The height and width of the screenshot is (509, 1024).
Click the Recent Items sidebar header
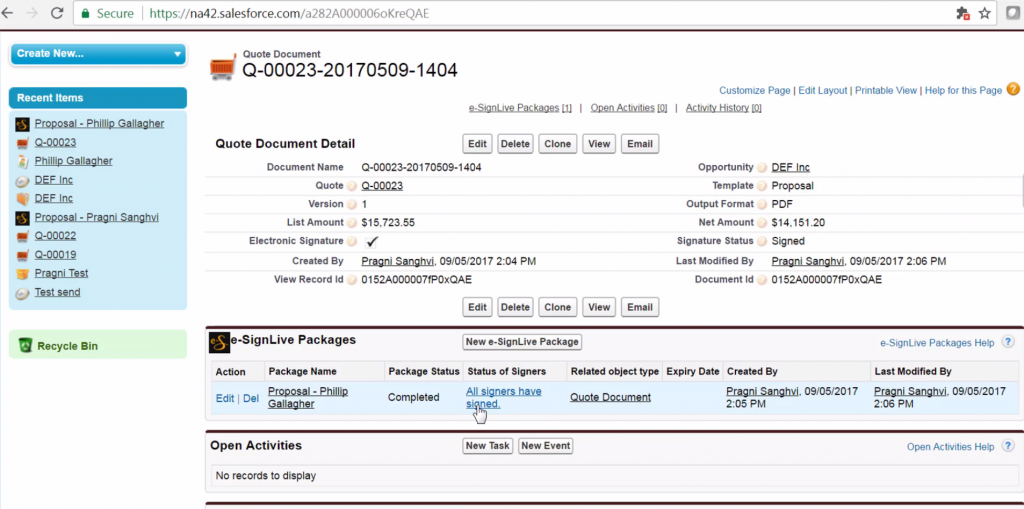[98, 98]
